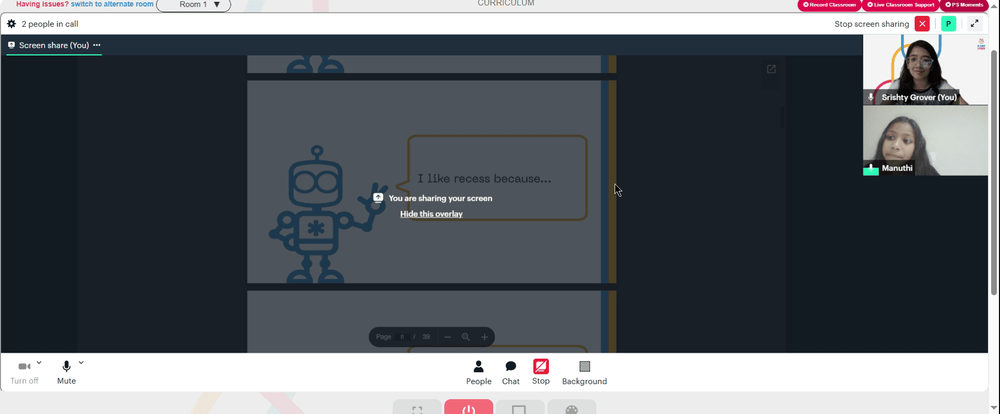Click PS Moments button

point(965,5)
